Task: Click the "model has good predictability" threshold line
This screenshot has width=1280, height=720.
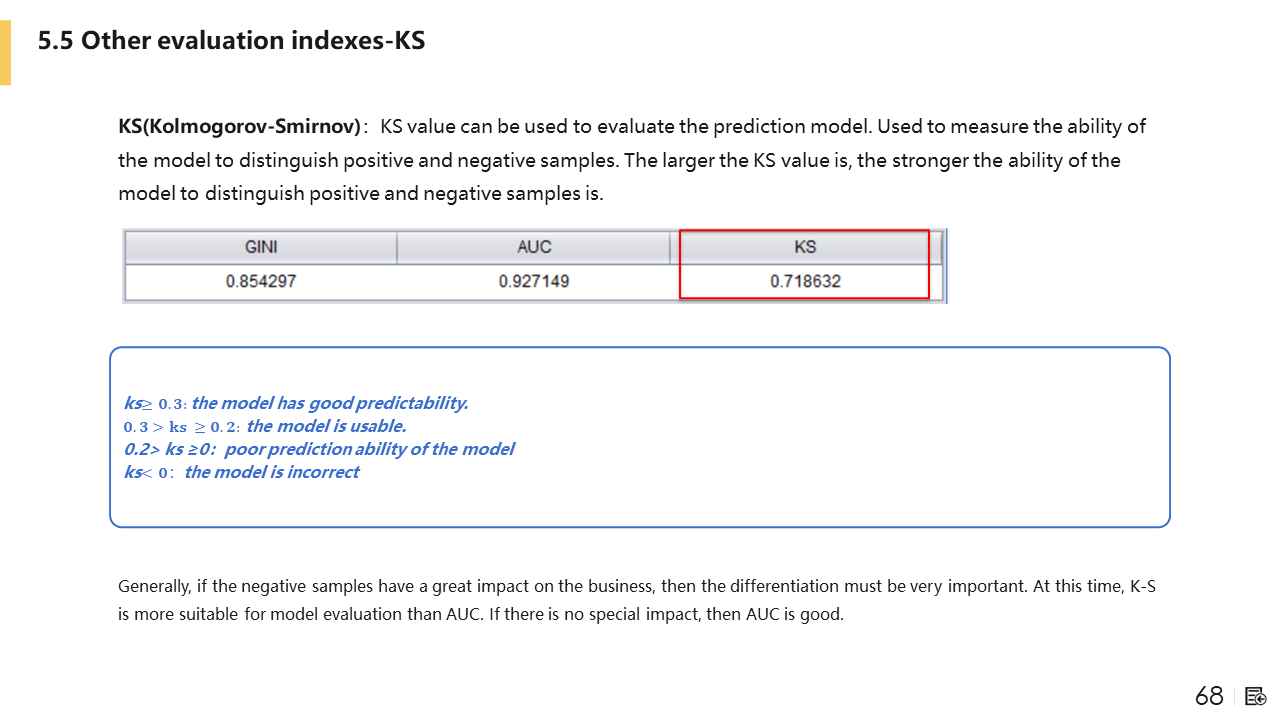Action: tap(296, 403)
